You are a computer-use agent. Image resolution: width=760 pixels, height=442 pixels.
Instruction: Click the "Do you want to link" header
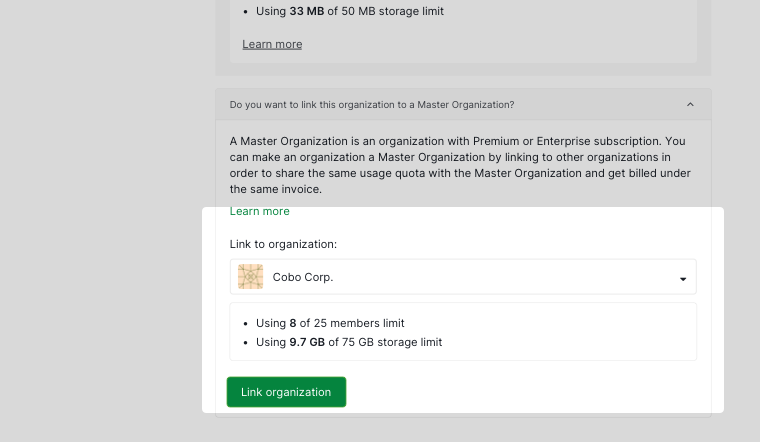pos(372,104)
